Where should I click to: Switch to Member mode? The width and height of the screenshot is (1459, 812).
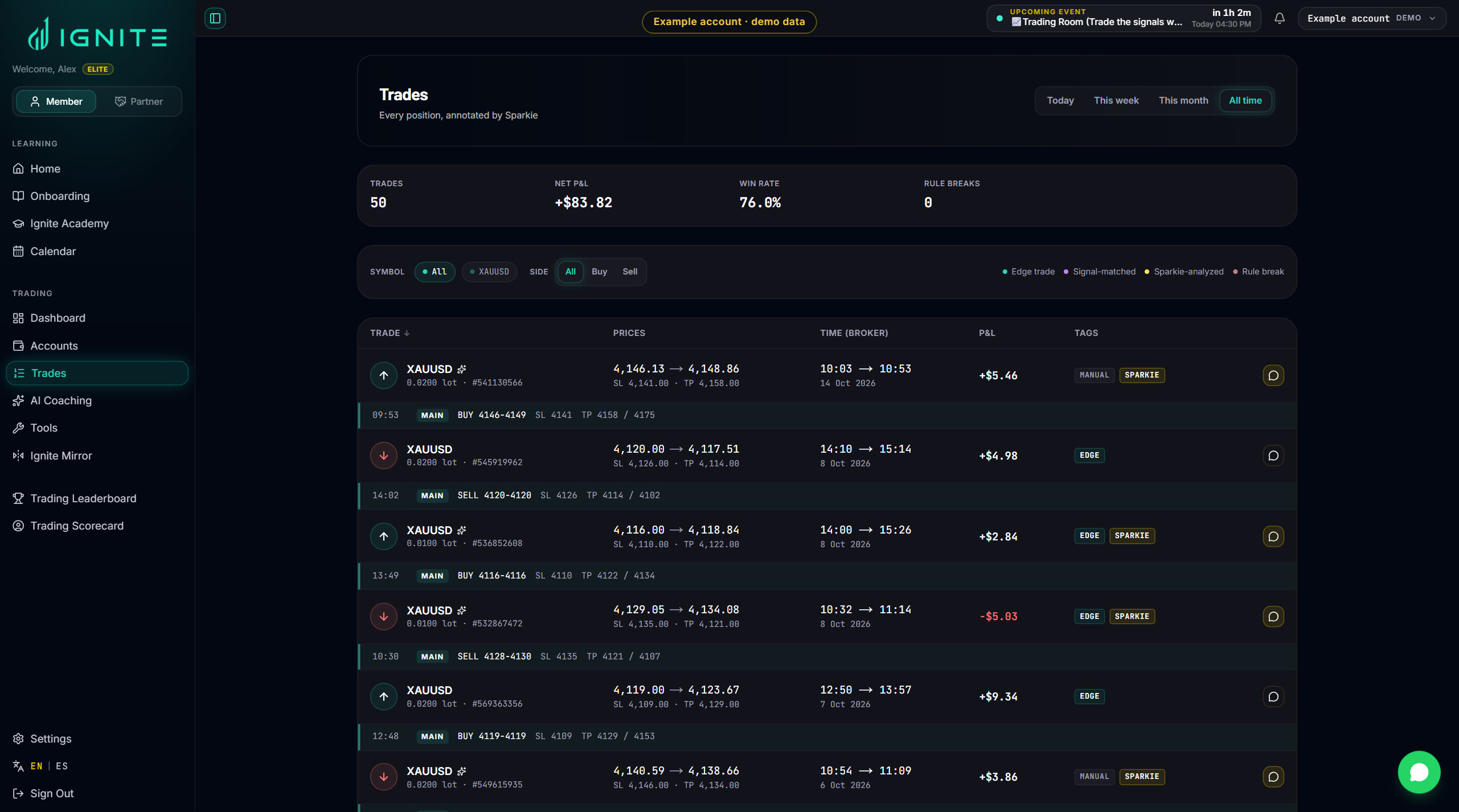56,101
